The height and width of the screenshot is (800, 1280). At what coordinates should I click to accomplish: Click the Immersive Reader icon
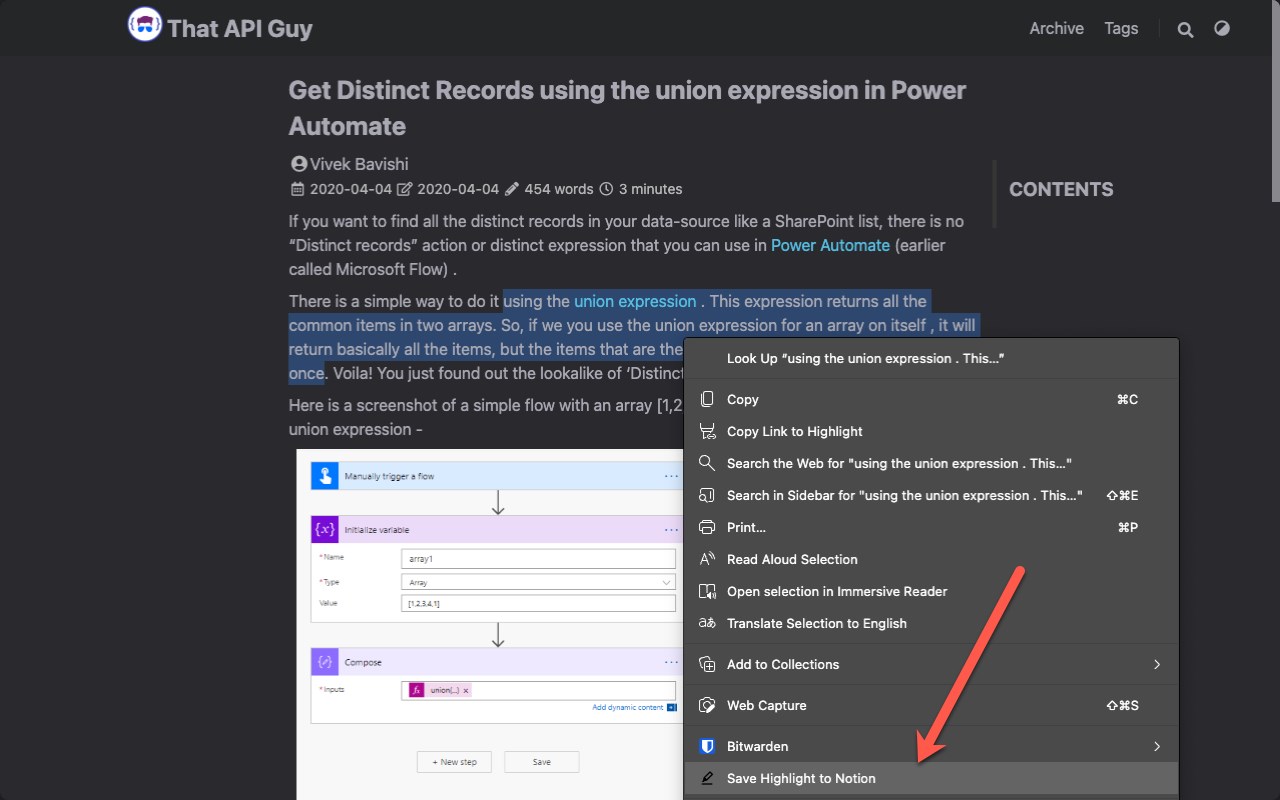(x=707, y=591)
